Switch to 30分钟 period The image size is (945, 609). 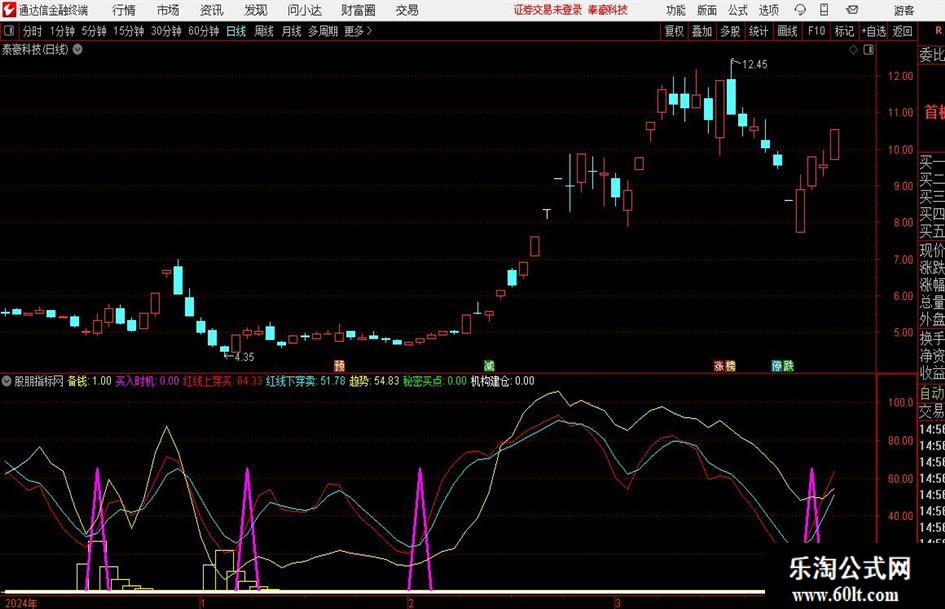[x=166, y=31]
